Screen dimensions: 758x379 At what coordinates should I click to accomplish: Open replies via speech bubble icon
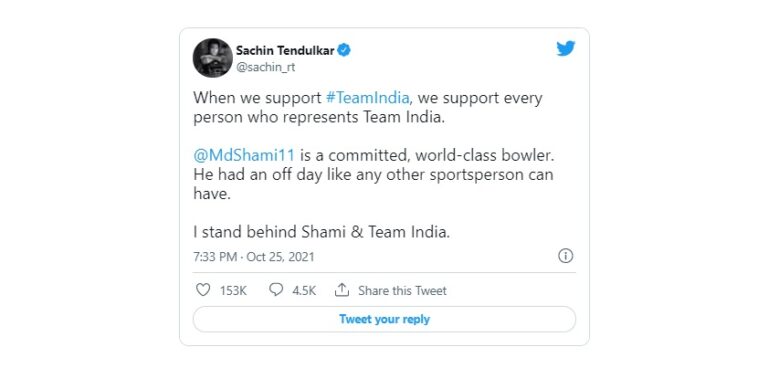point(276,290)
